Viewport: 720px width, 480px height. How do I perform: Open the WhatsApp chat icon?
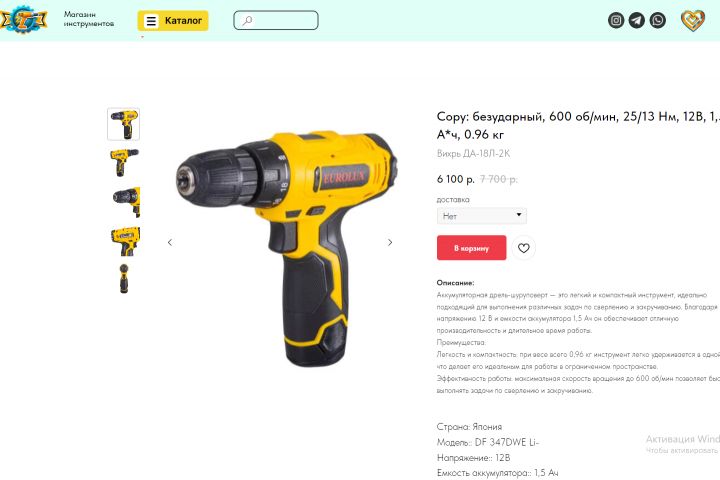click(658, 20)
